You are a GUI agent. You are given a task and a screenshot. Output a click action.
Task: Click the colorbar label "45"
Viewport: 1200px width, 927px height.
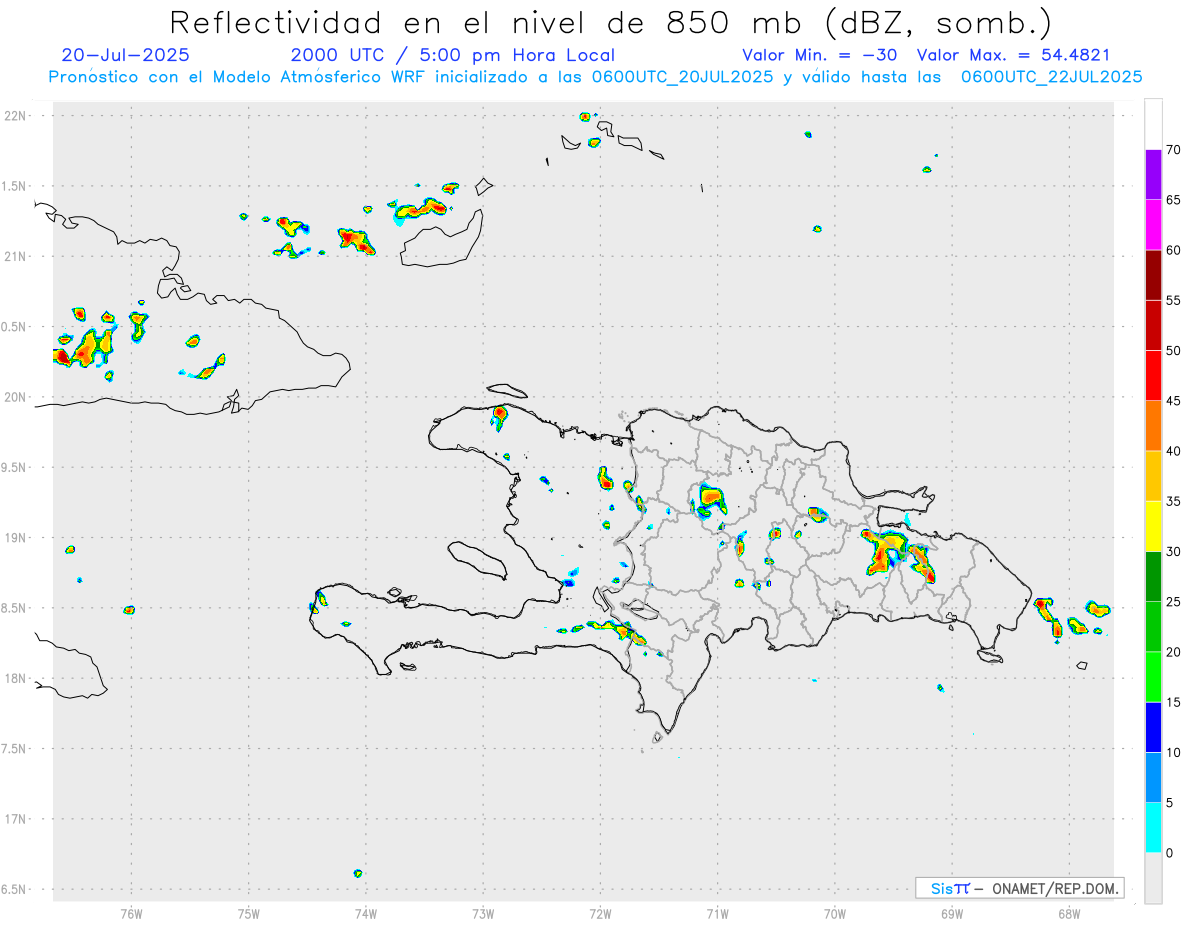coord(1174,401)
